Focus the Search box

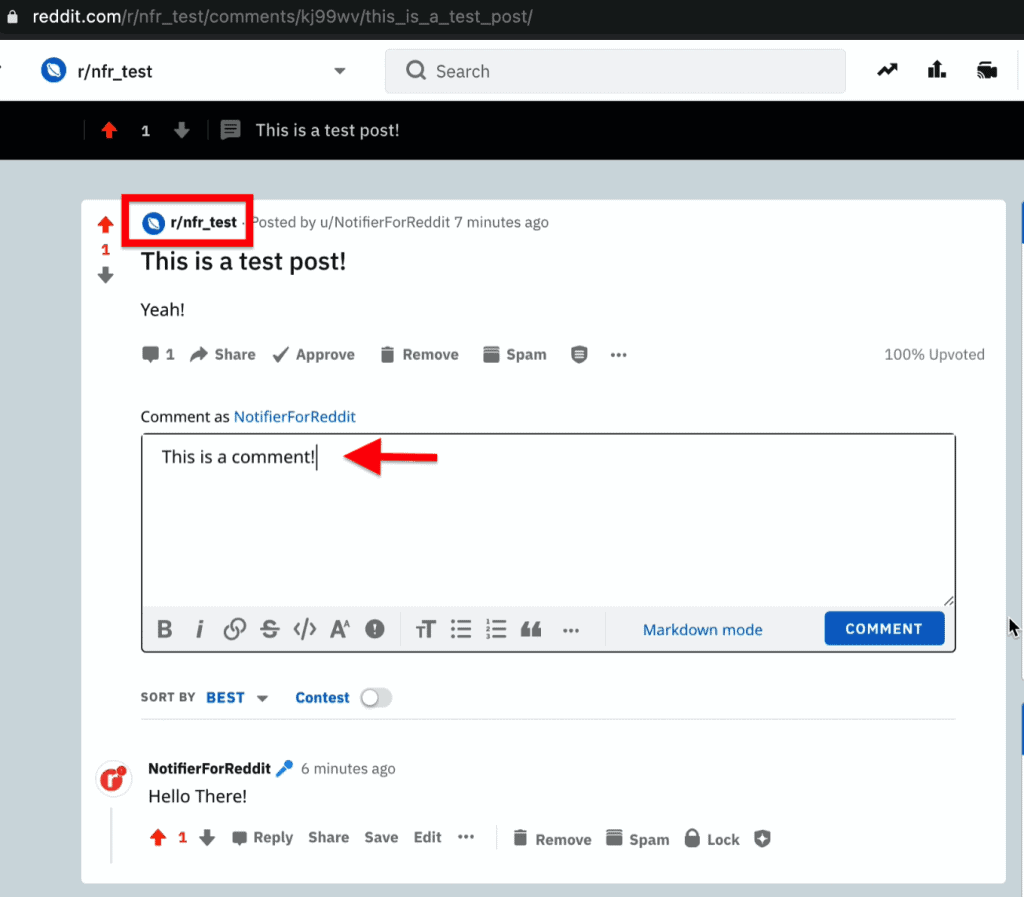(x=615, y=71)
